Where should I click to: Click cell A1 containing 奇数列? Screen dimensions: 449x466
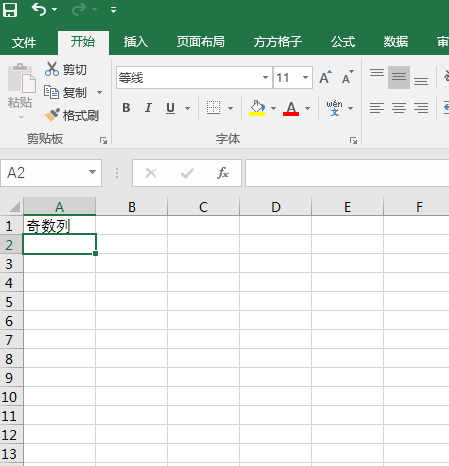coord(59,226)
